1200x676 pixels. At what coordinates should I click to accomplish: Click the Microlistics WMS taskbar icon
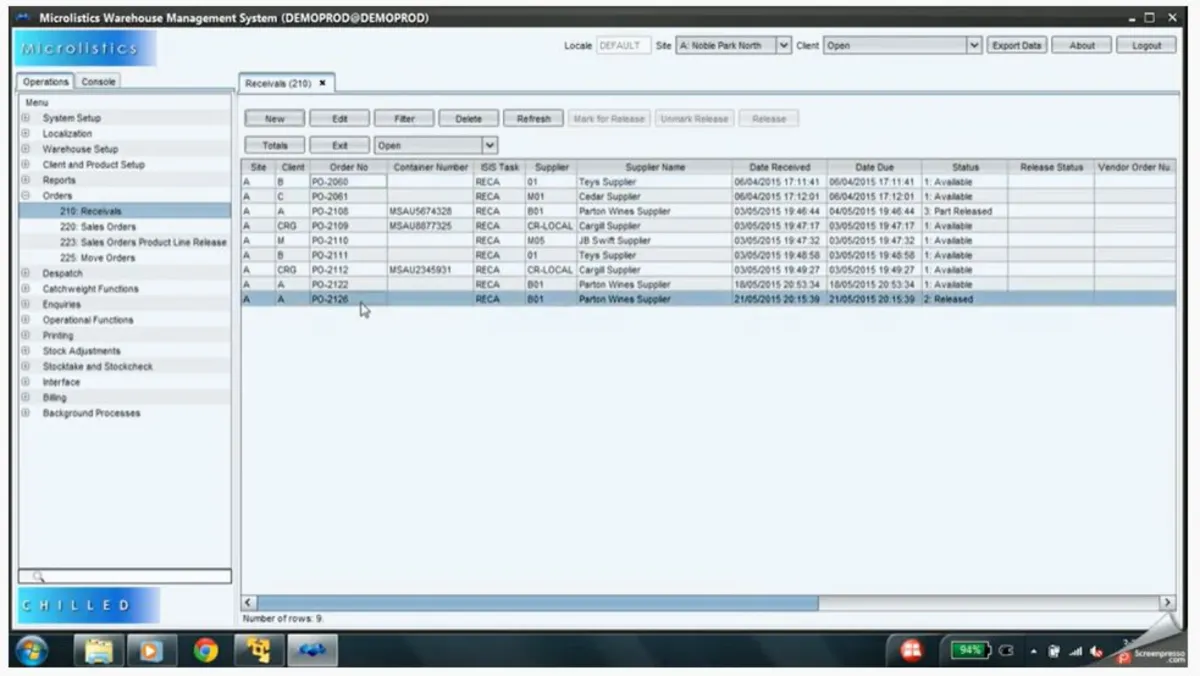312,651
